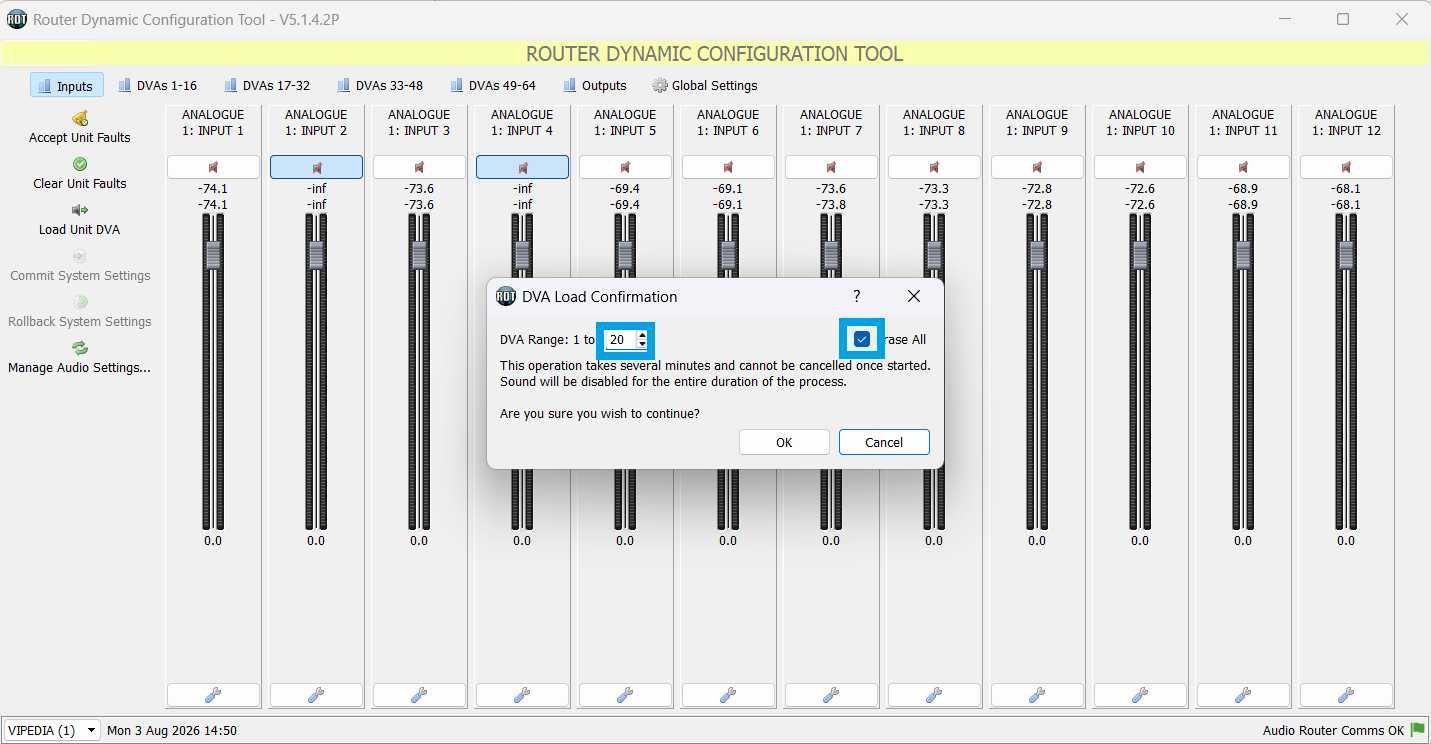The image size is (1431, 744).
Task: Click Input 9 fader handle
Action: tap(1037, 253)
